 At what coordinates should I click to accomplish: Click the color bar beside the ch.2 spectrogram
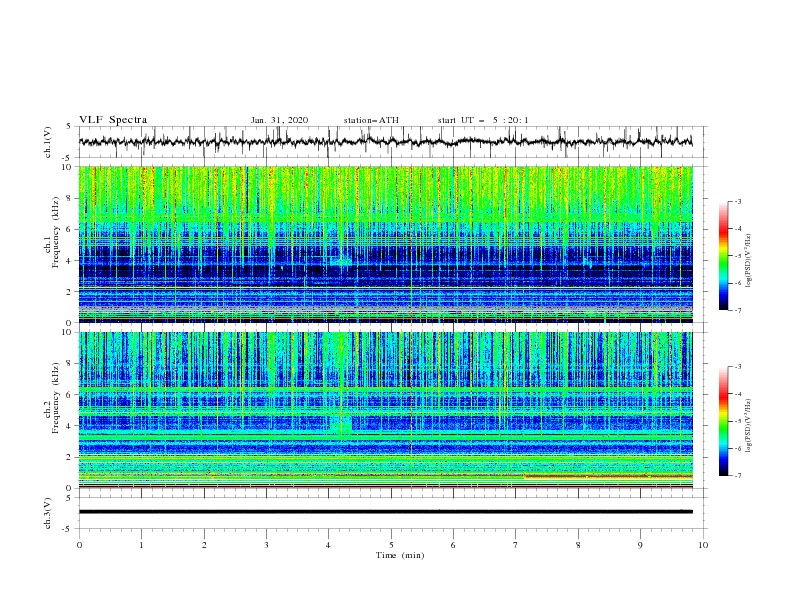click(x=724, y=421)
